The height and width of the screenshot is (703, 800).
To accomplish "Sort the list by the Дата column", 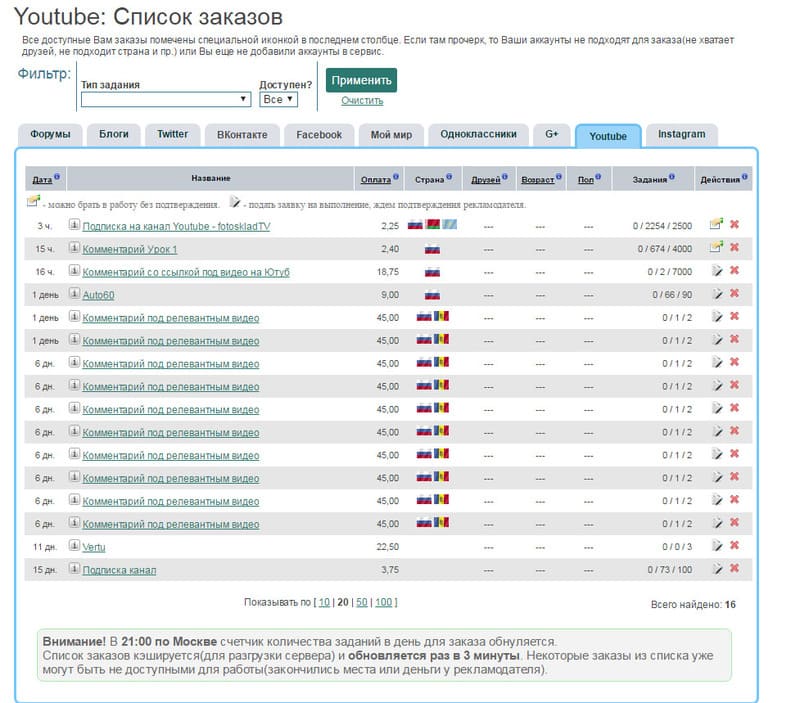I will [41, 180].
